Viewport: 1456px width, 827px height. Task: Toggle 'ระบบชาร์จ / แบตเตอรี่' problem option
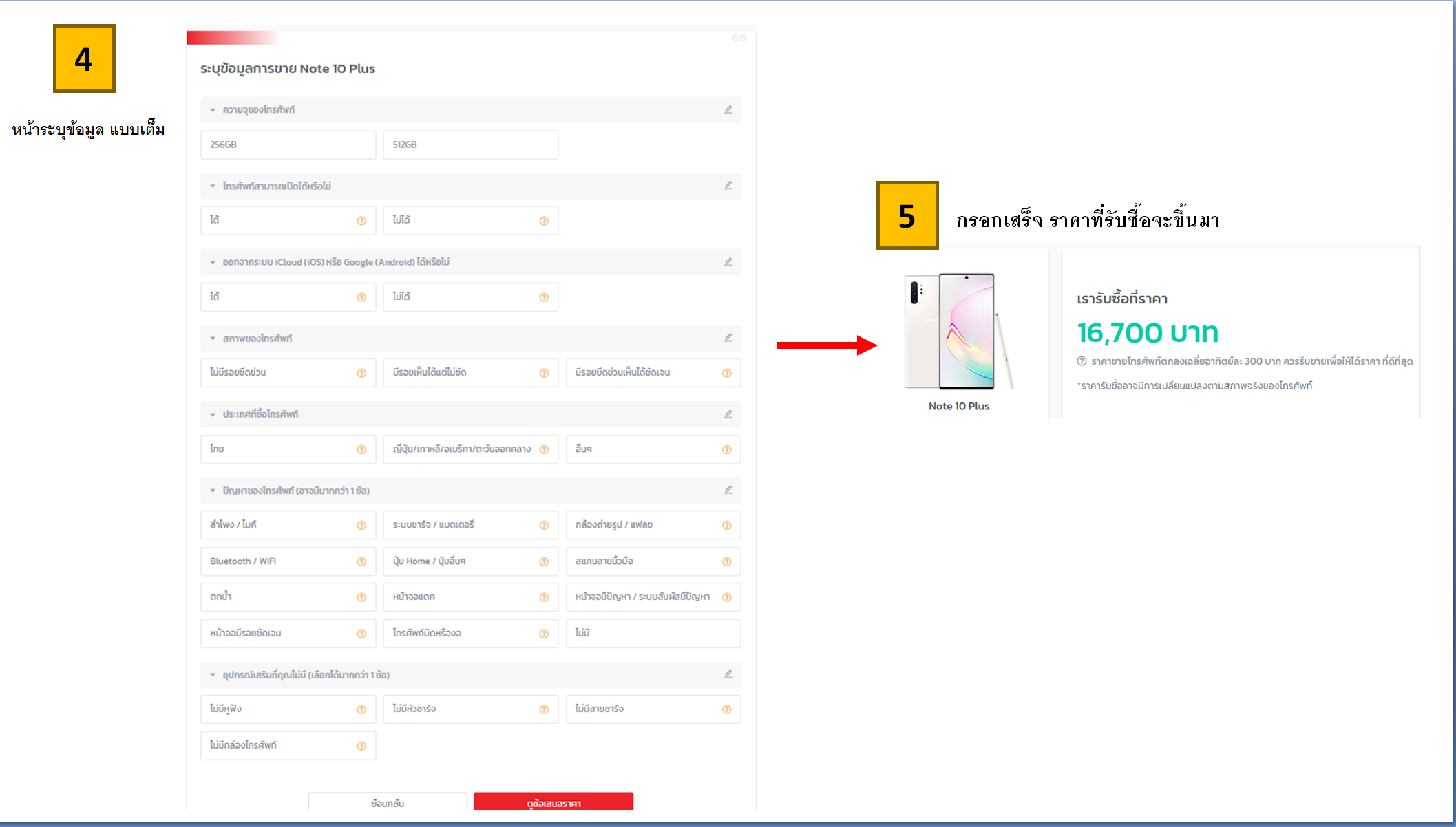pyautogui.click(x=471, y=525)
